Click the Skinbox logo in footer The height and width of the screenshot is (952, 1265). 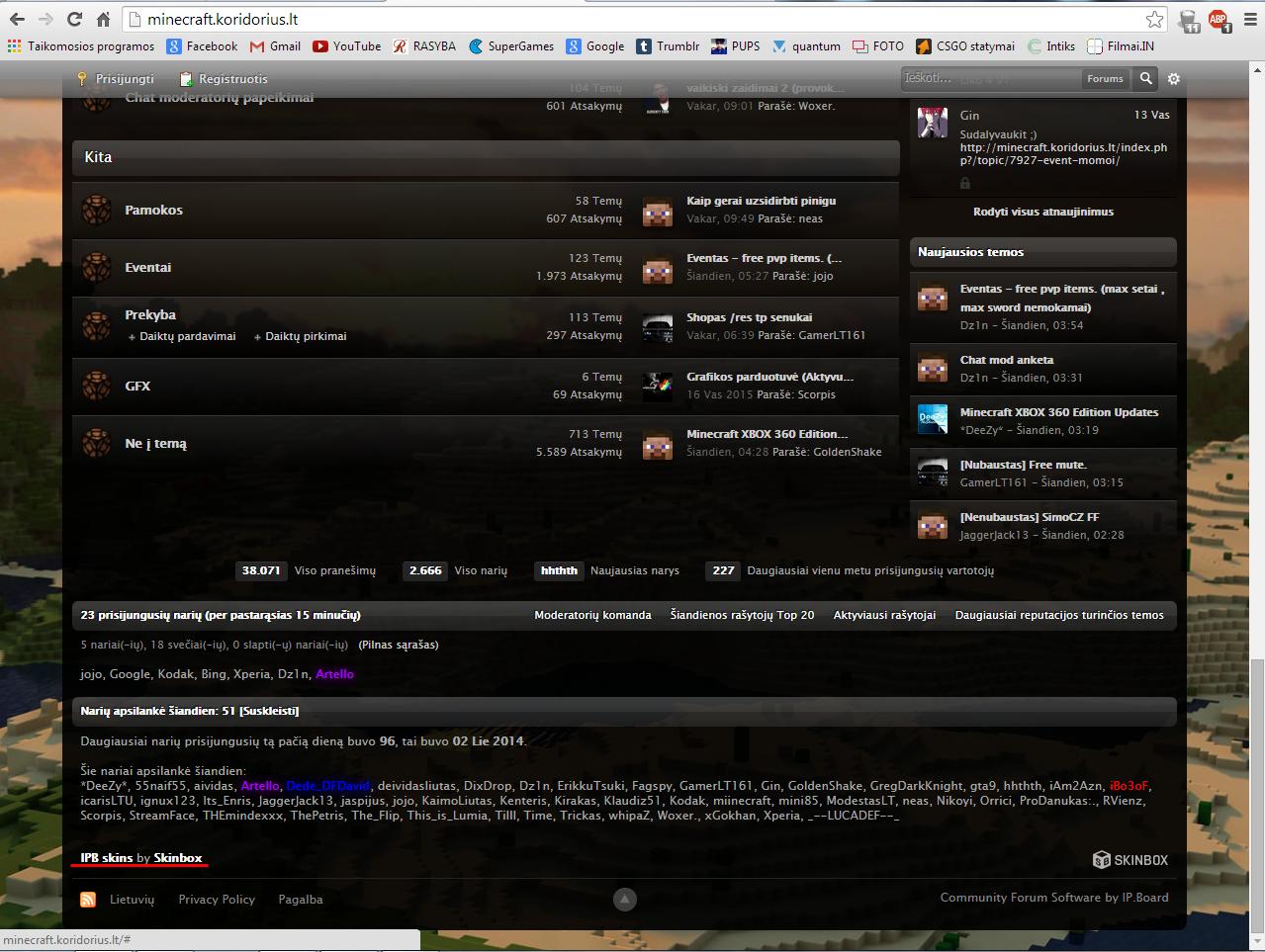[1130, 860]
